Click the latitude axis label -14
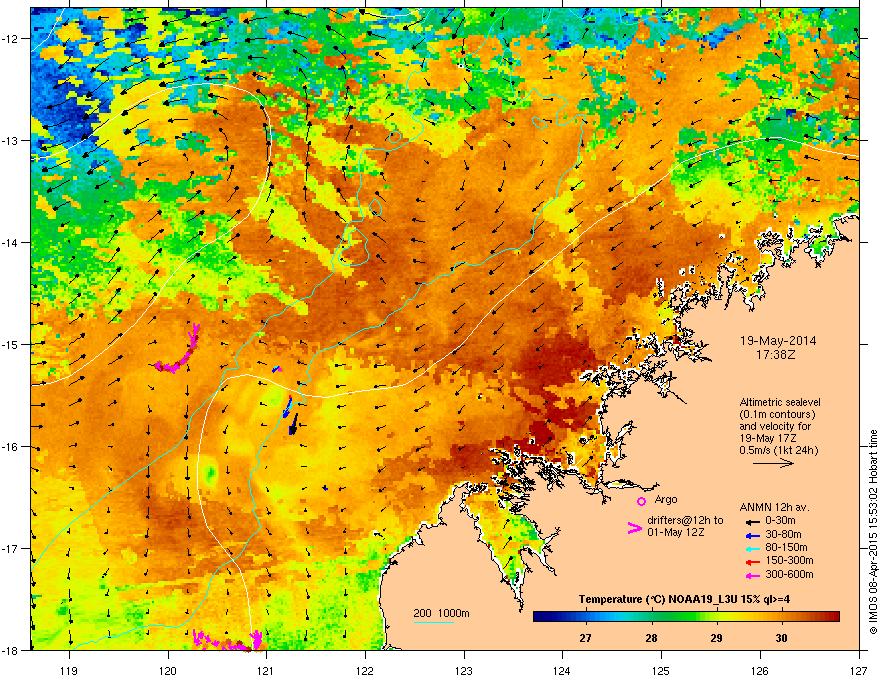This screenshot has height=680, width=880. (10, 243)
